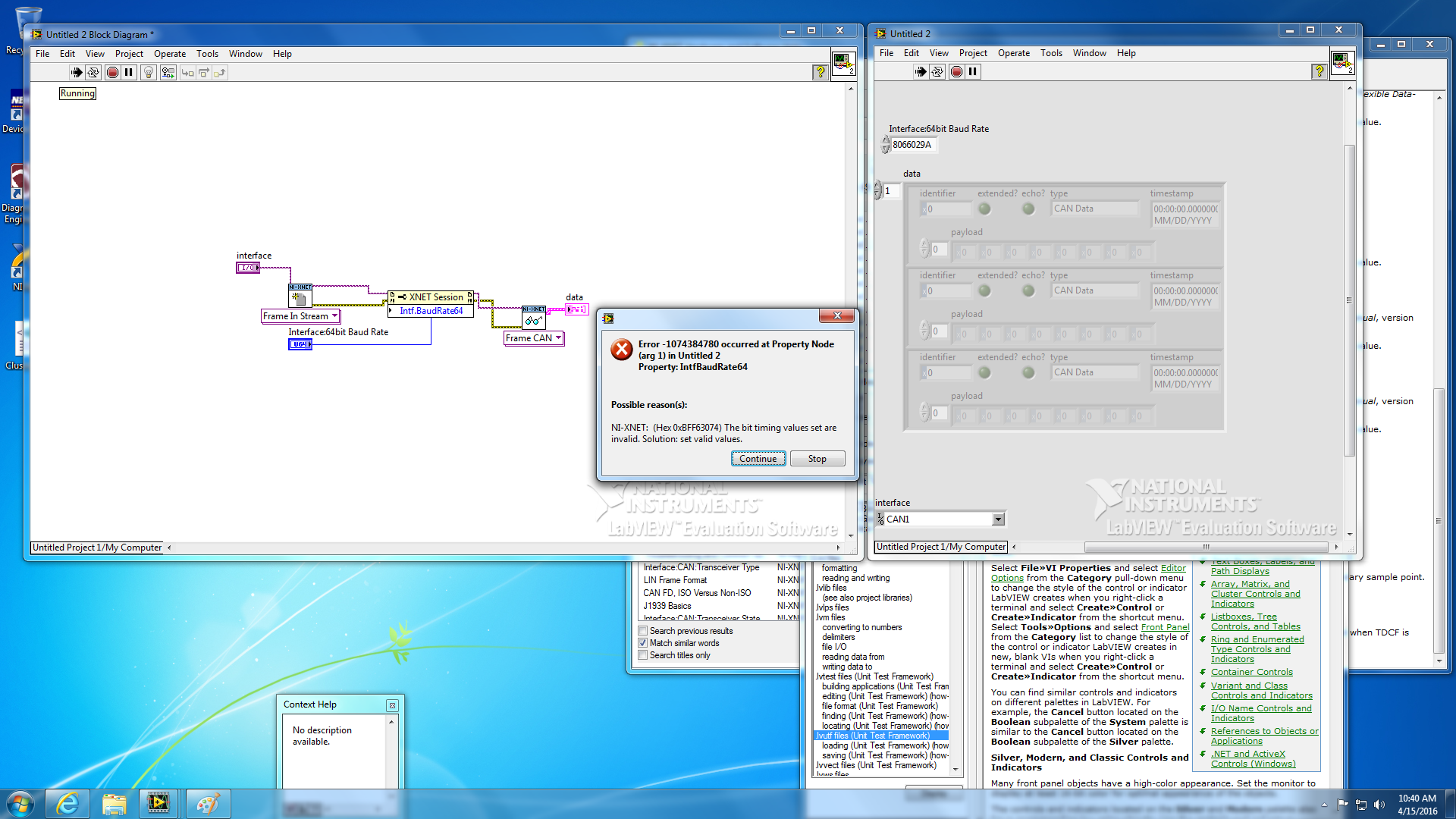1456x819 pixels.
Task: Select the data indicator terminal
Action: [577, 309]
